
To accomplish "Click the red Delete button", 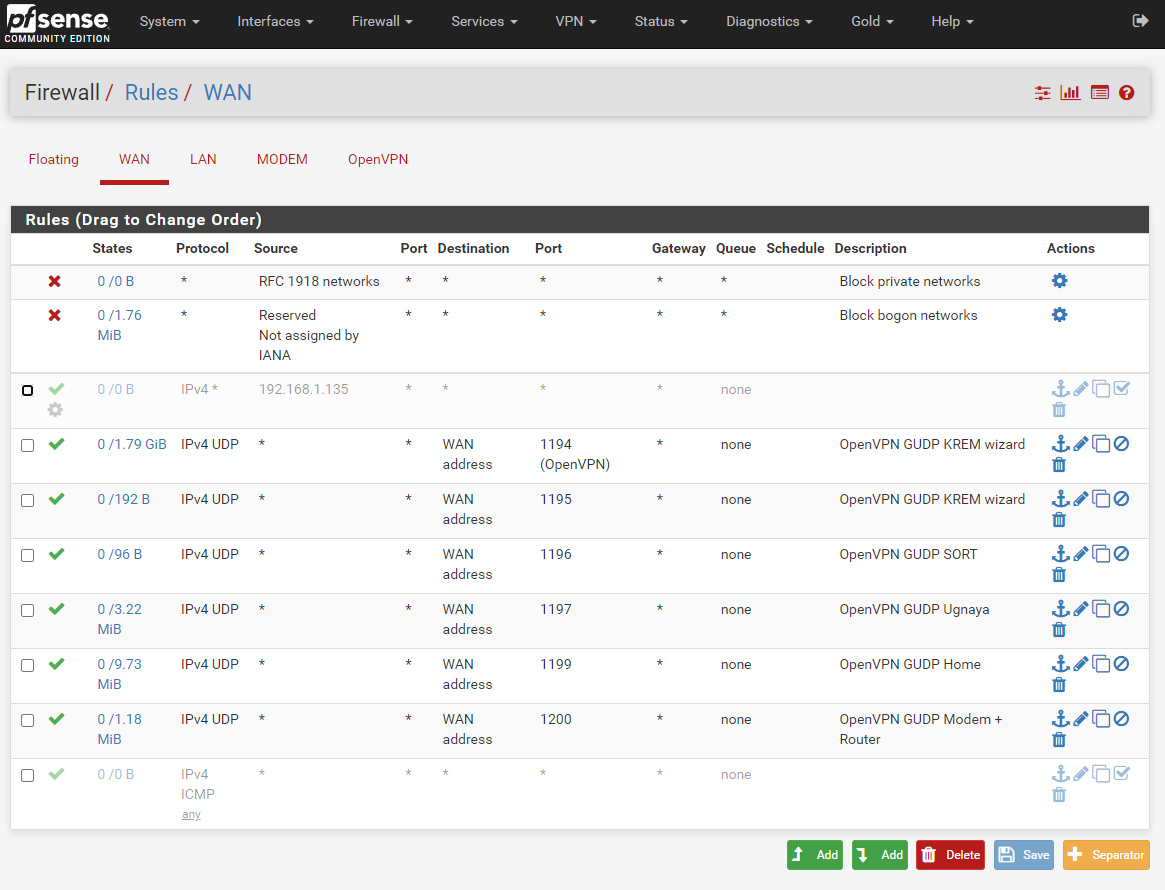I will tap(950, 855).
